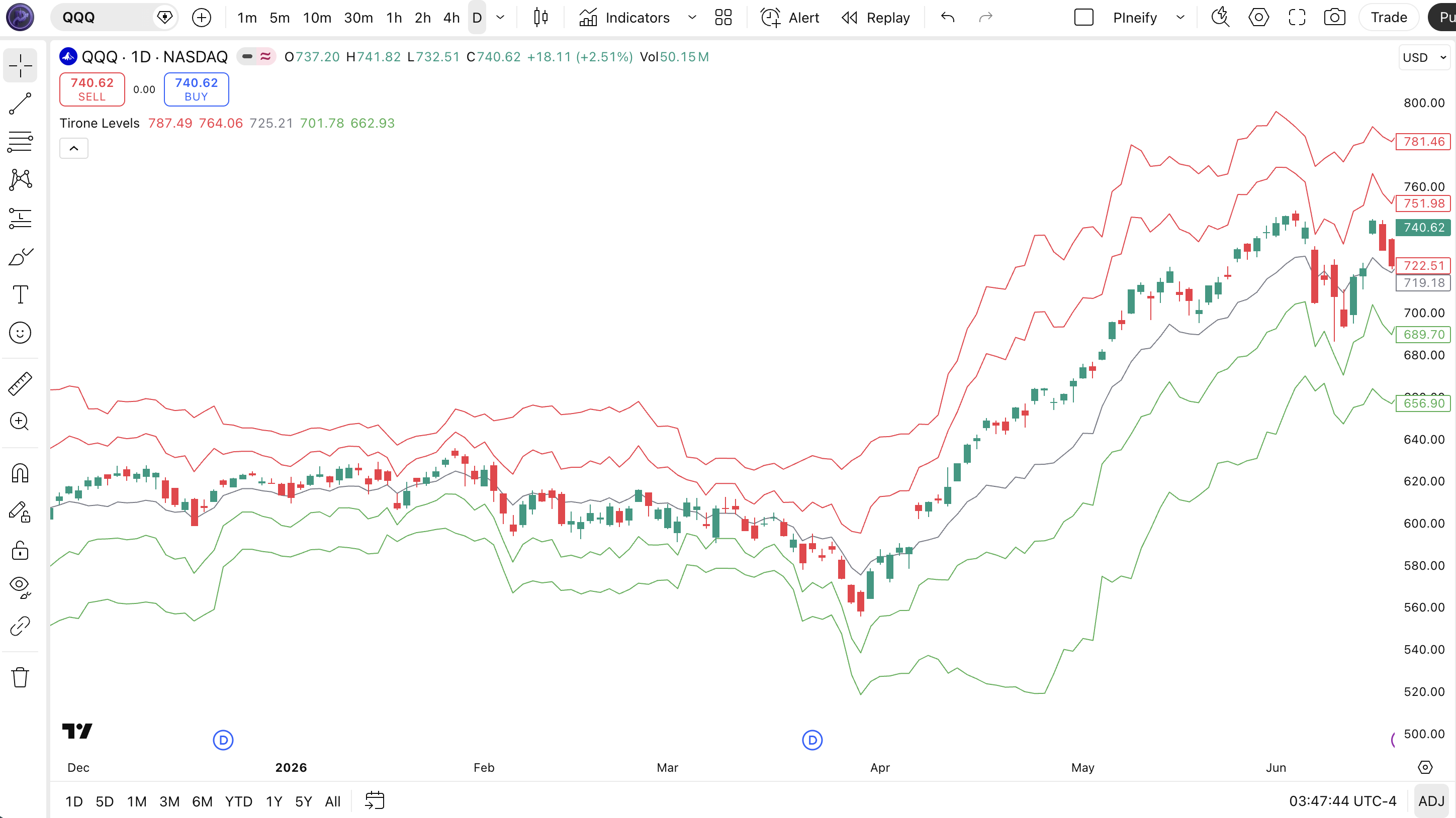Collapse the indicator legend chevron

tap(74, 148)
